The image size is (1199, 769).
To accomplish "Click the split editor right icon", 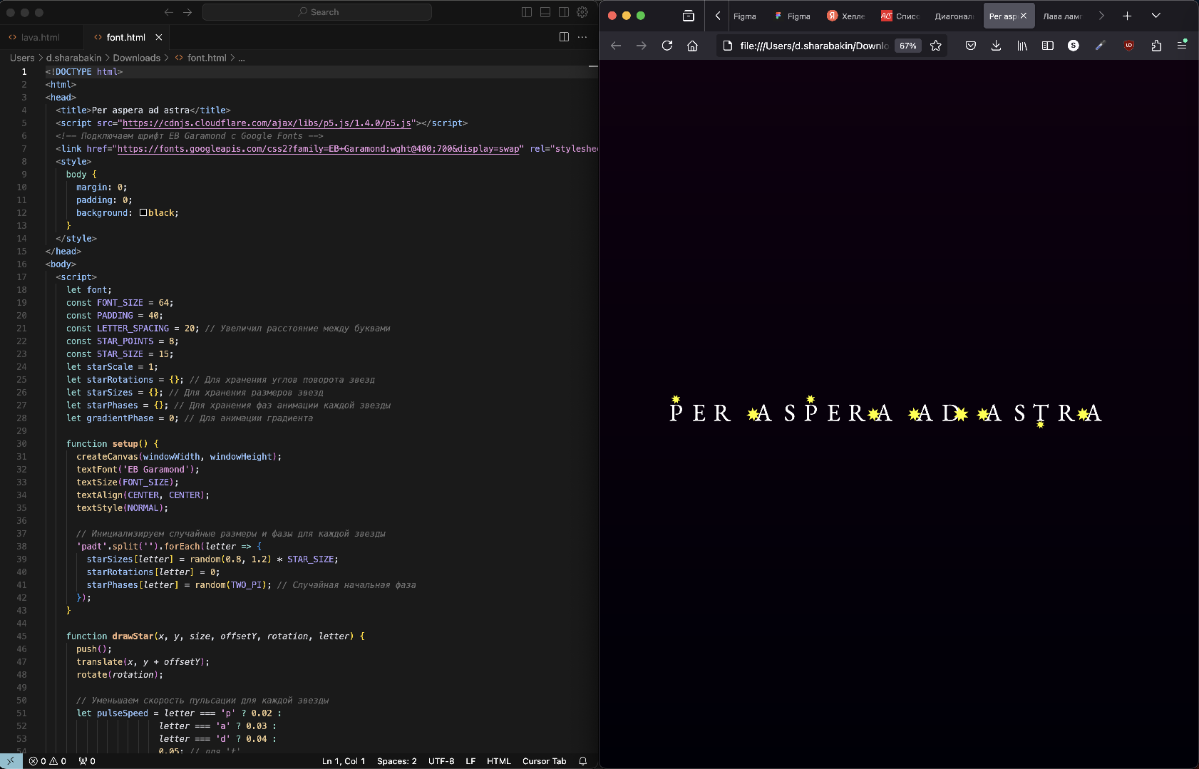I will [564, 37].
